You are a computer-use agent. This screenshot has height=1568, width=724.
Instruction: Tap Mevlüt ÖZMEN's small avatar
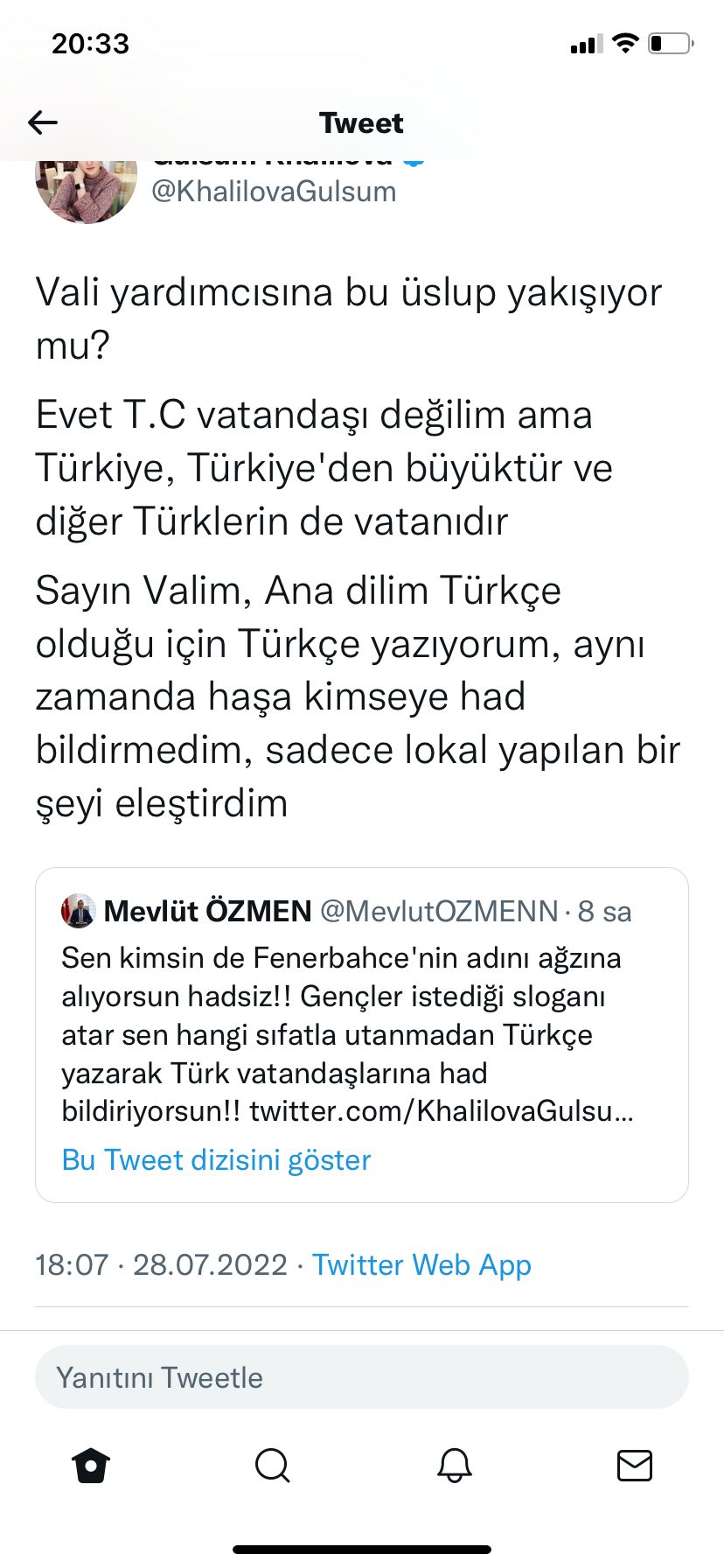coord(78,911)
